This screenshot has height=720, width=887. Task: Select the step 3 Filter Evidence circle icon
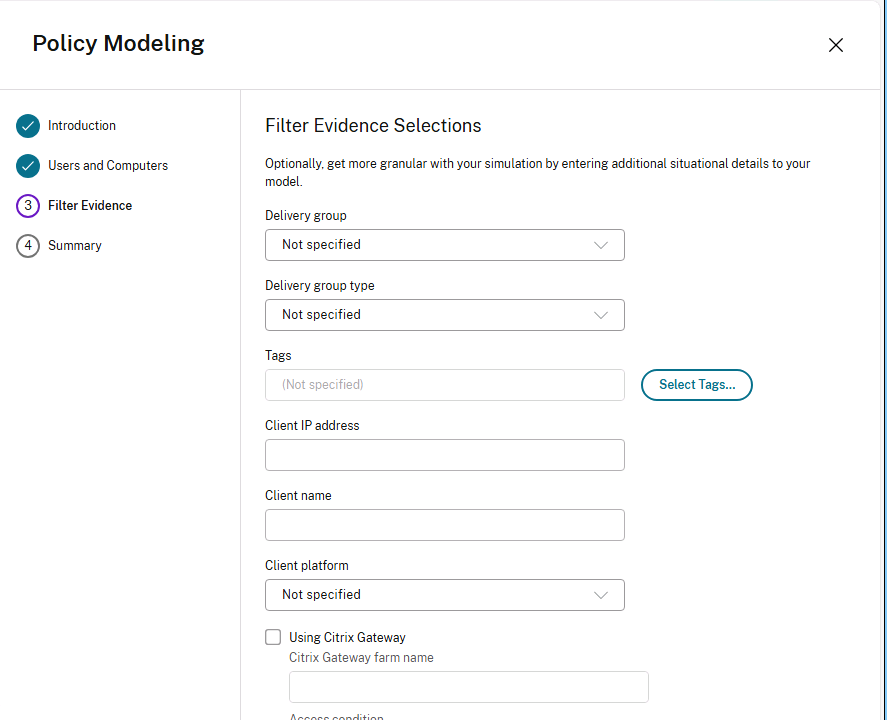28,206
